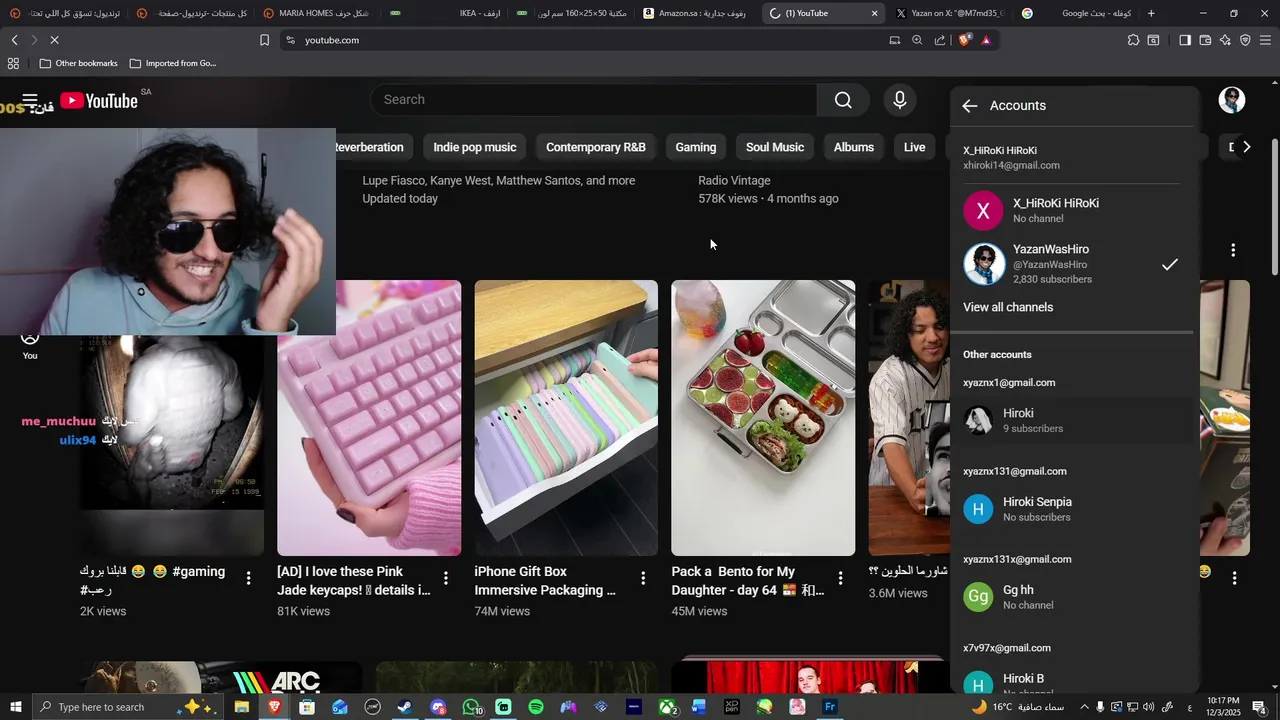The width and height of the screenshot is (1280, 720).
Task: Go back from the Accounts panel
Action: click(969, 106)
